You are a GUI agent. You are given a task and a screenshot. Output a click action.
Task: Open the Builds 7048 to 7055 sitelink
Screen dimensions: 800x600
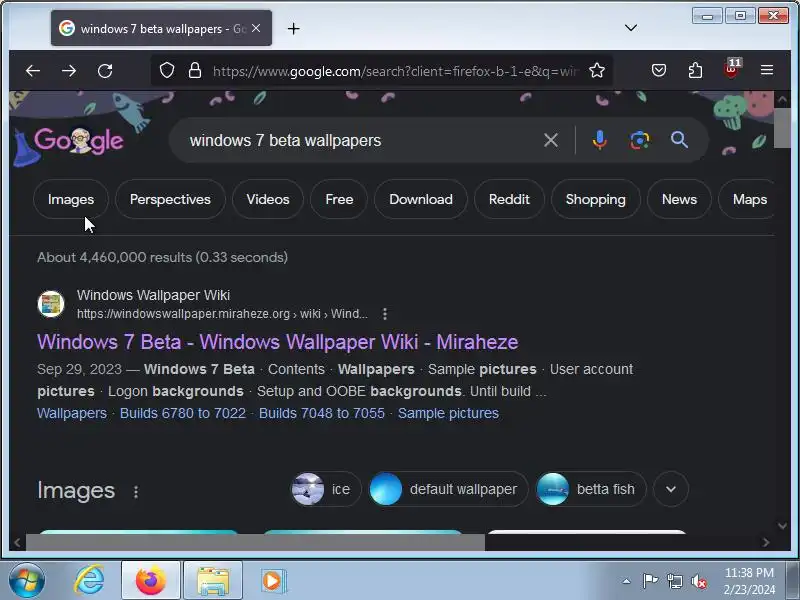coord(321,413)
